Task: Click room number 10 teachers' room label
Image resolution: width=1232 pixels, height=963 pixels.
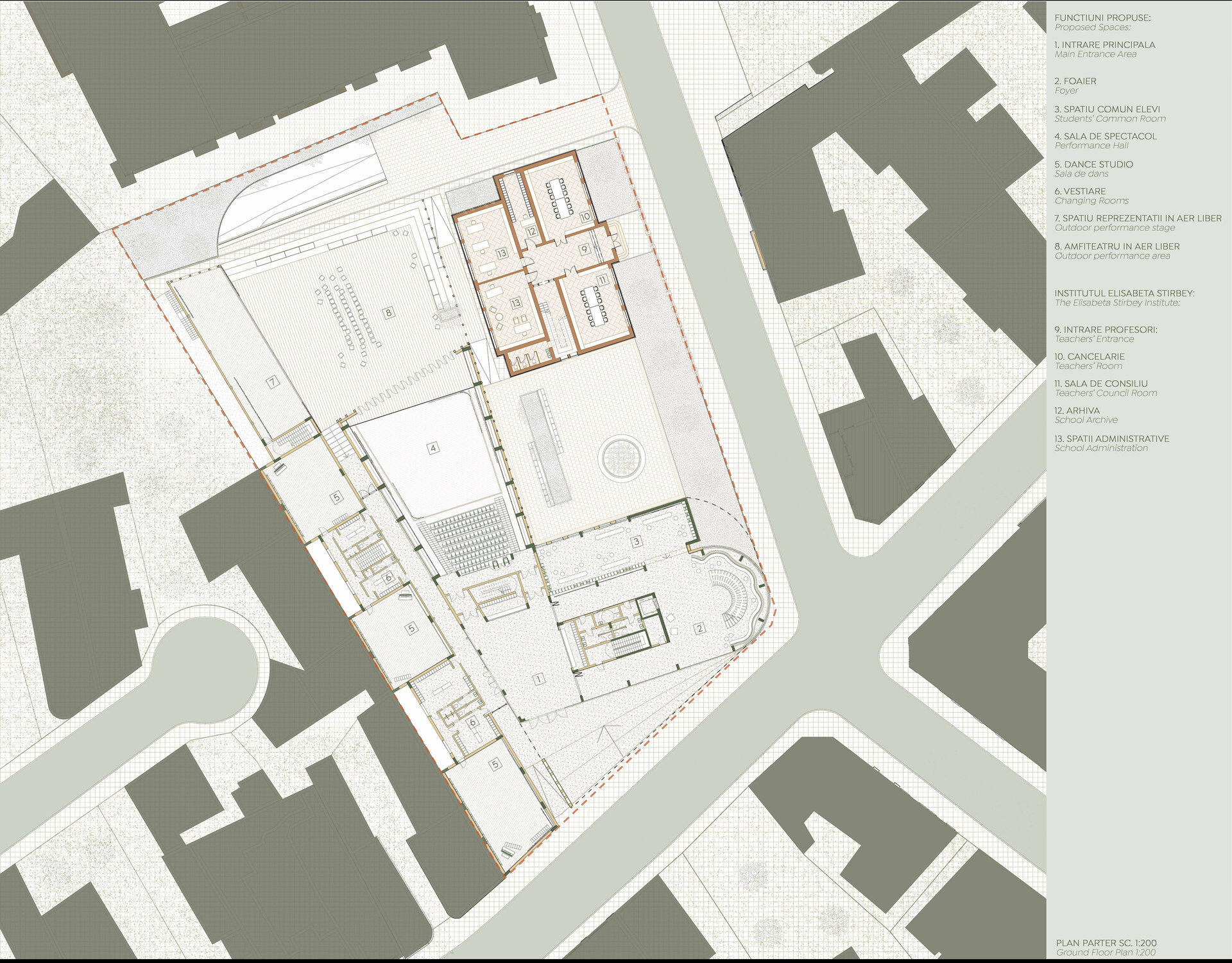Action: [x=585, y=217]
